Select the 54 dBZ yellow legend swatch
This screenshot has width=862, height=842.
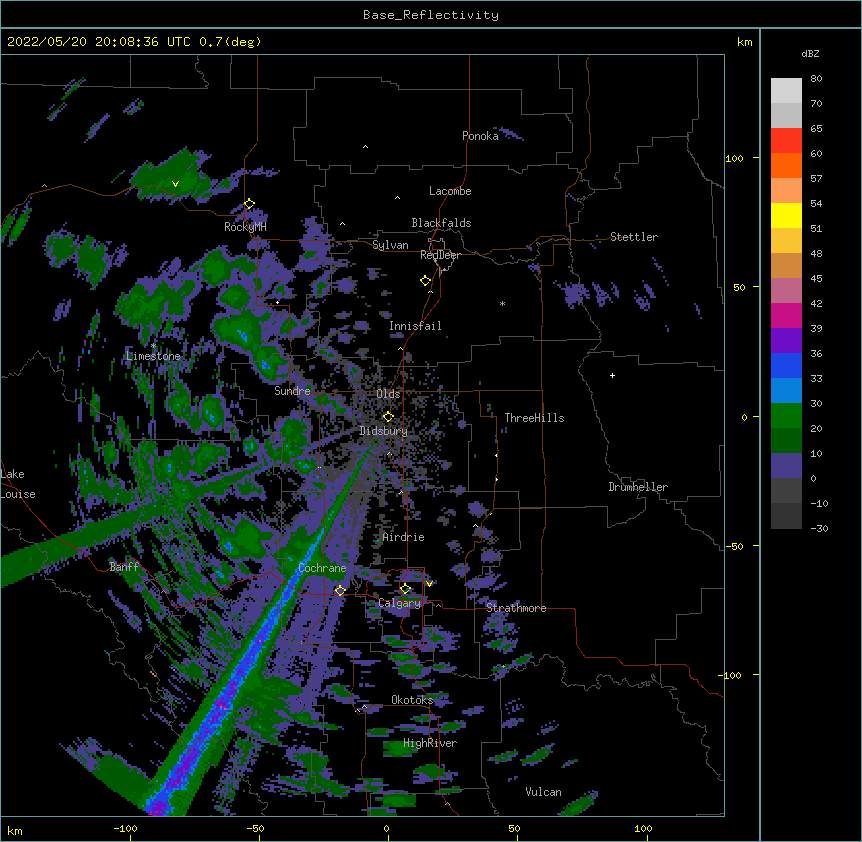(x=786, y=215)
